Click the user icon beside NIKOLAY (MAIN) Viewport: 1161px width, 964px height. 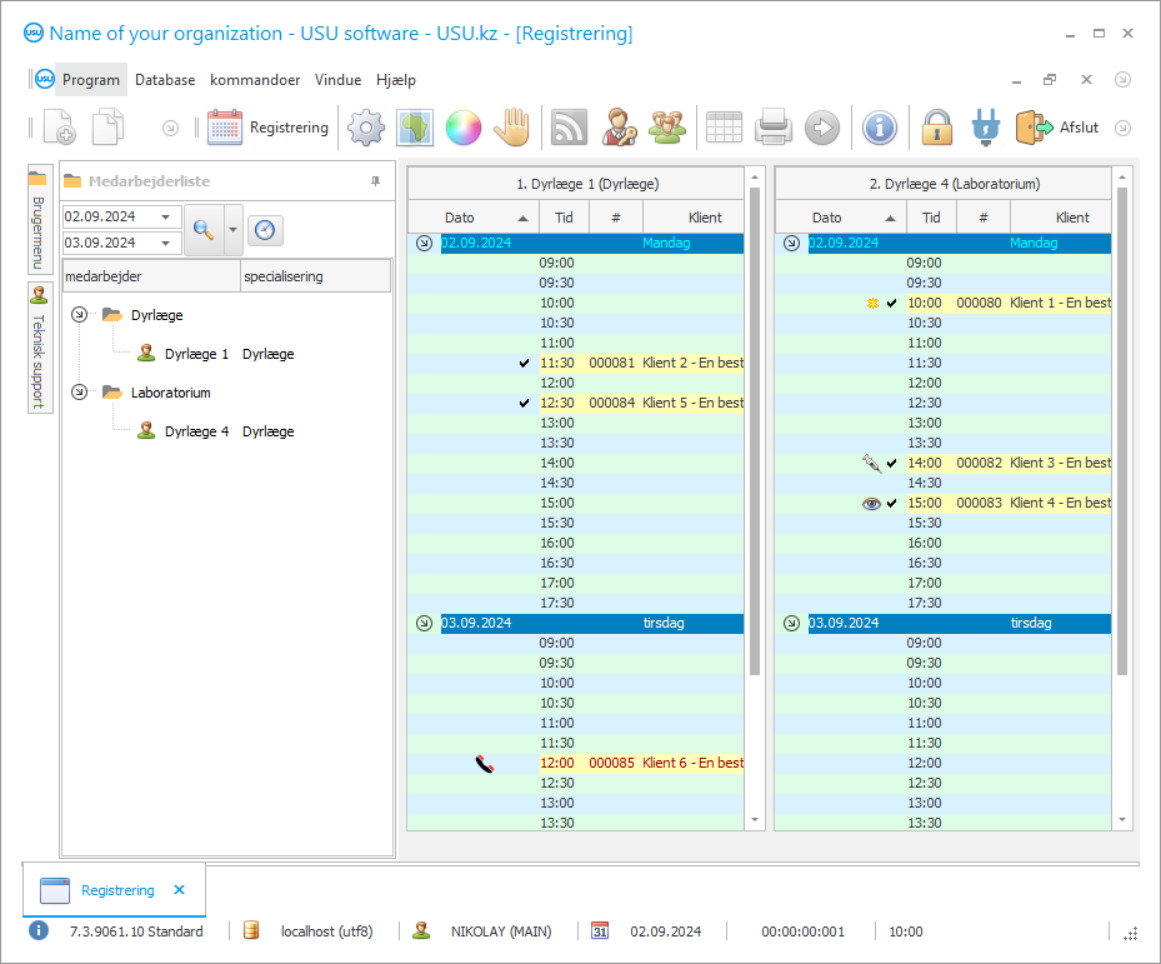(x=421, y=931)
